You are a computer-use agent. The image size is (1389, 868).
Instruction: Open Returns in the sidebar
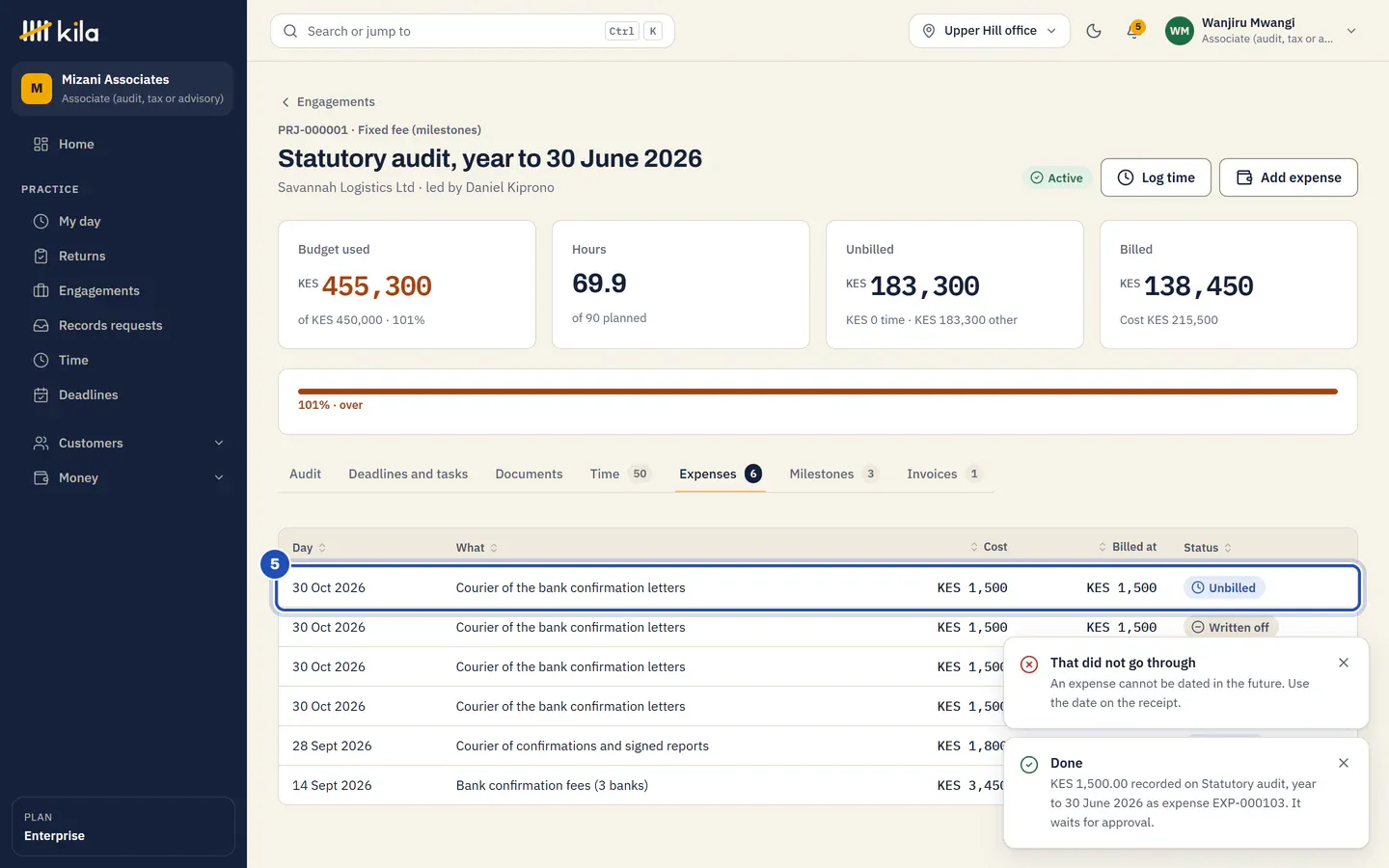pyautogui.click(x=123, y=256)
